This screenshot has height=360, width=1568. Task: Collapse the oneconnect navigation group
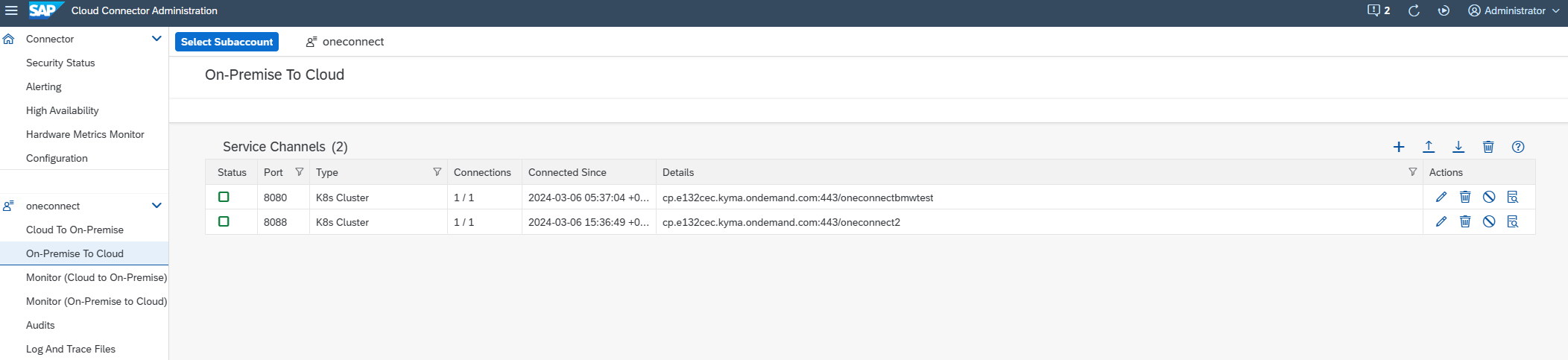[x=157, y=206]
